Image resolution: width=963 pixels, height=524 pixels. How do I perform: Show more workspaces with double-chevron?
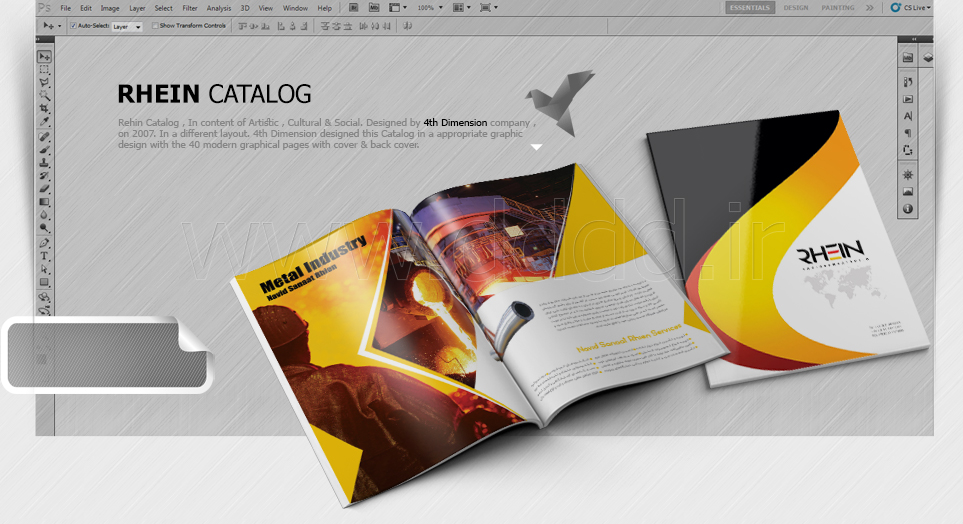[x=870, y=8]
